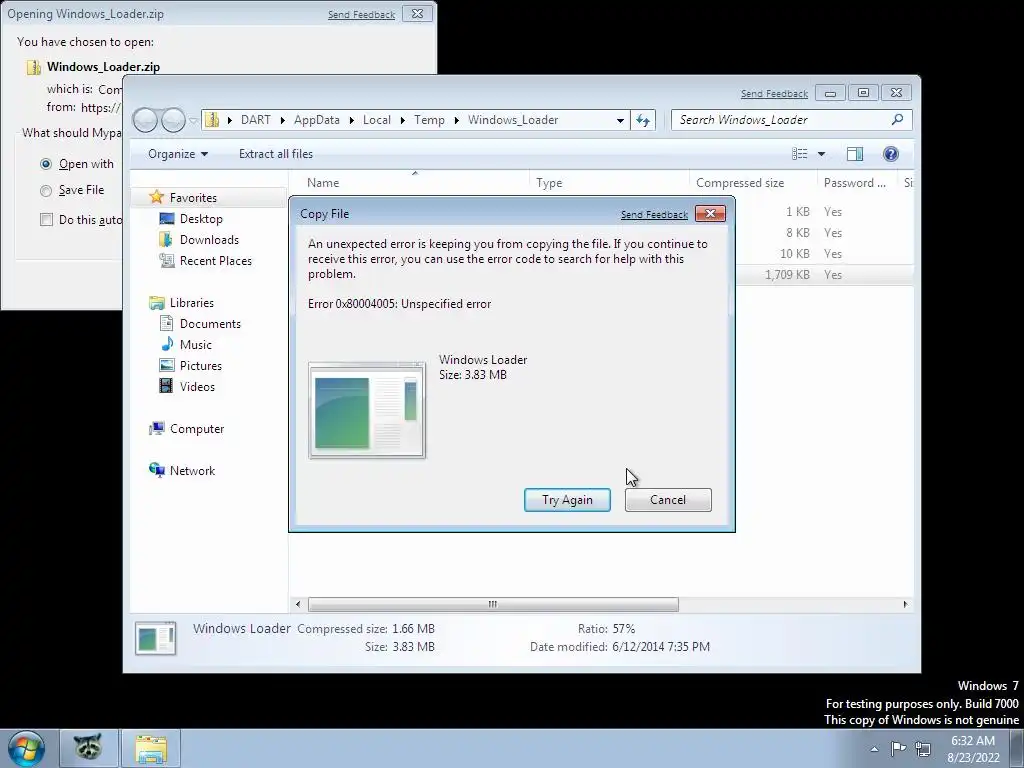This screenshot has width=1024, height=768.
Task: Expand the address bar history dropdown
Action: (x=620, y=120)
